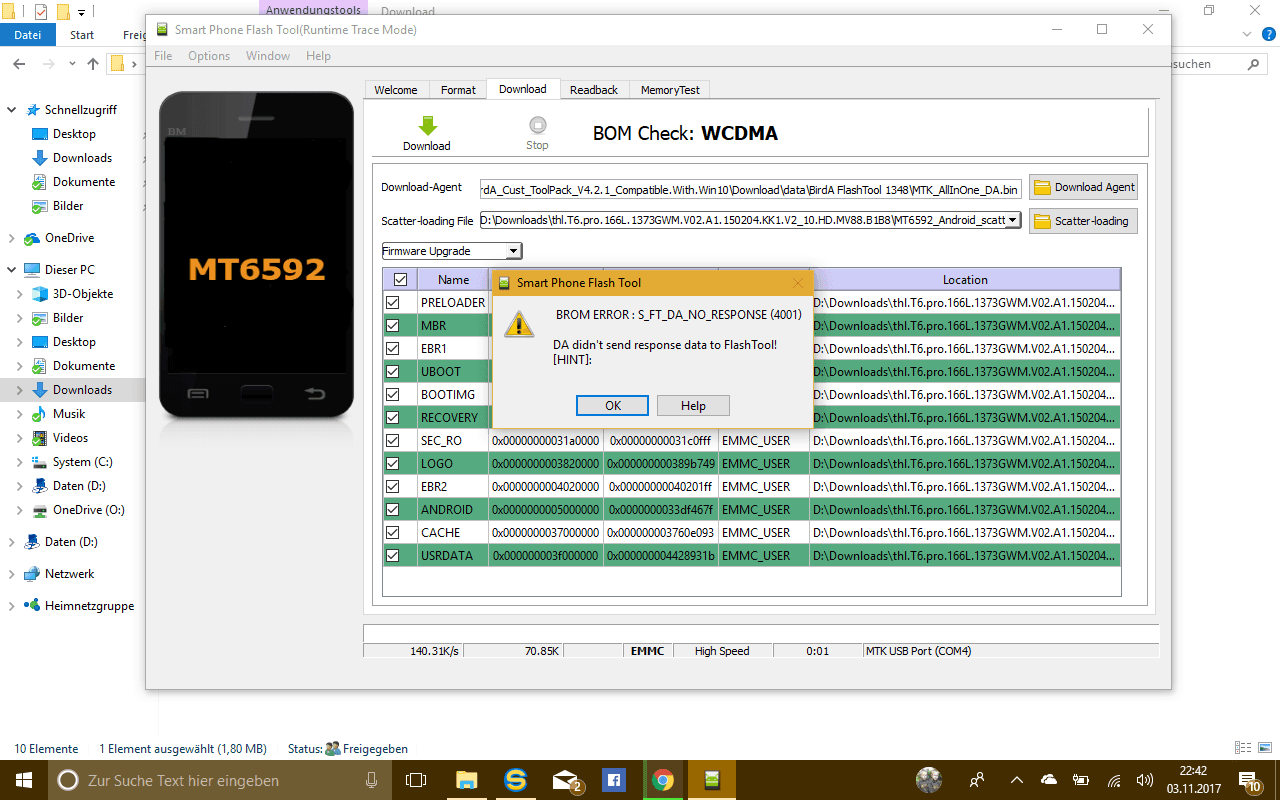
Task: Uncheck the RECOVERY partition checkbox
Action: [x=393, y=417]
